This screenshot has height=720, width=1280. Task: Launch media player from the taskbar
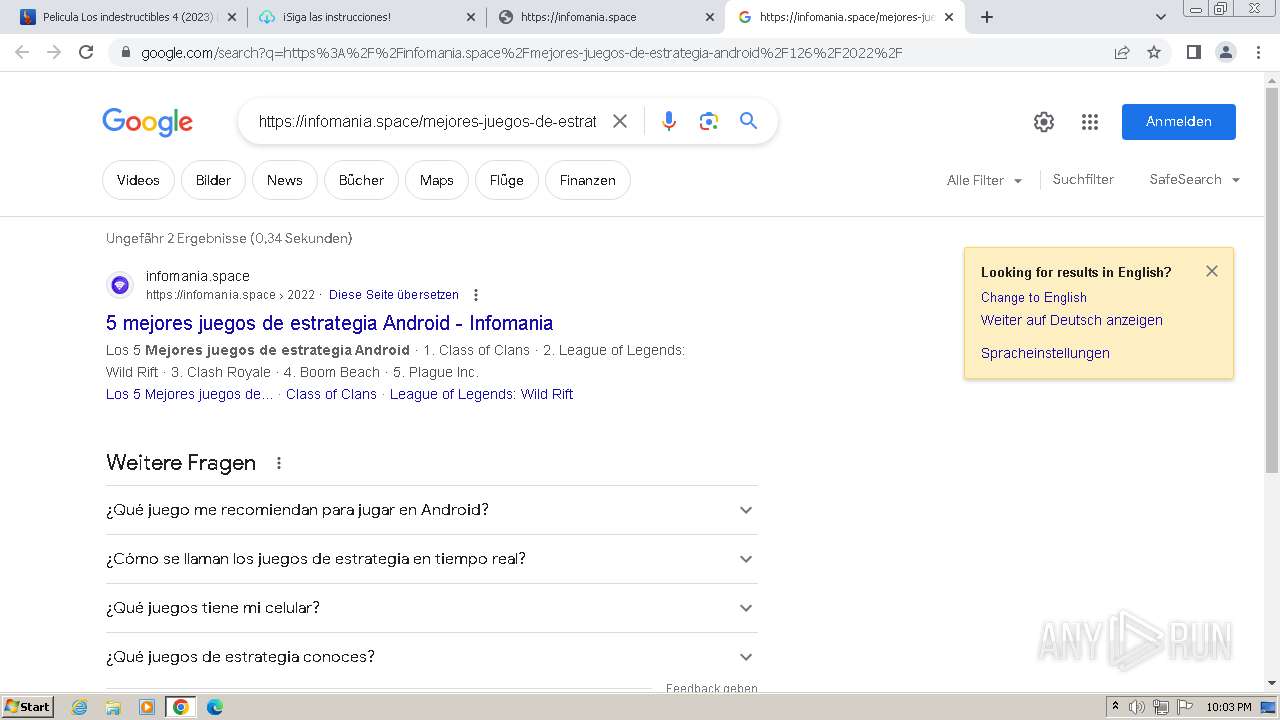147,707
